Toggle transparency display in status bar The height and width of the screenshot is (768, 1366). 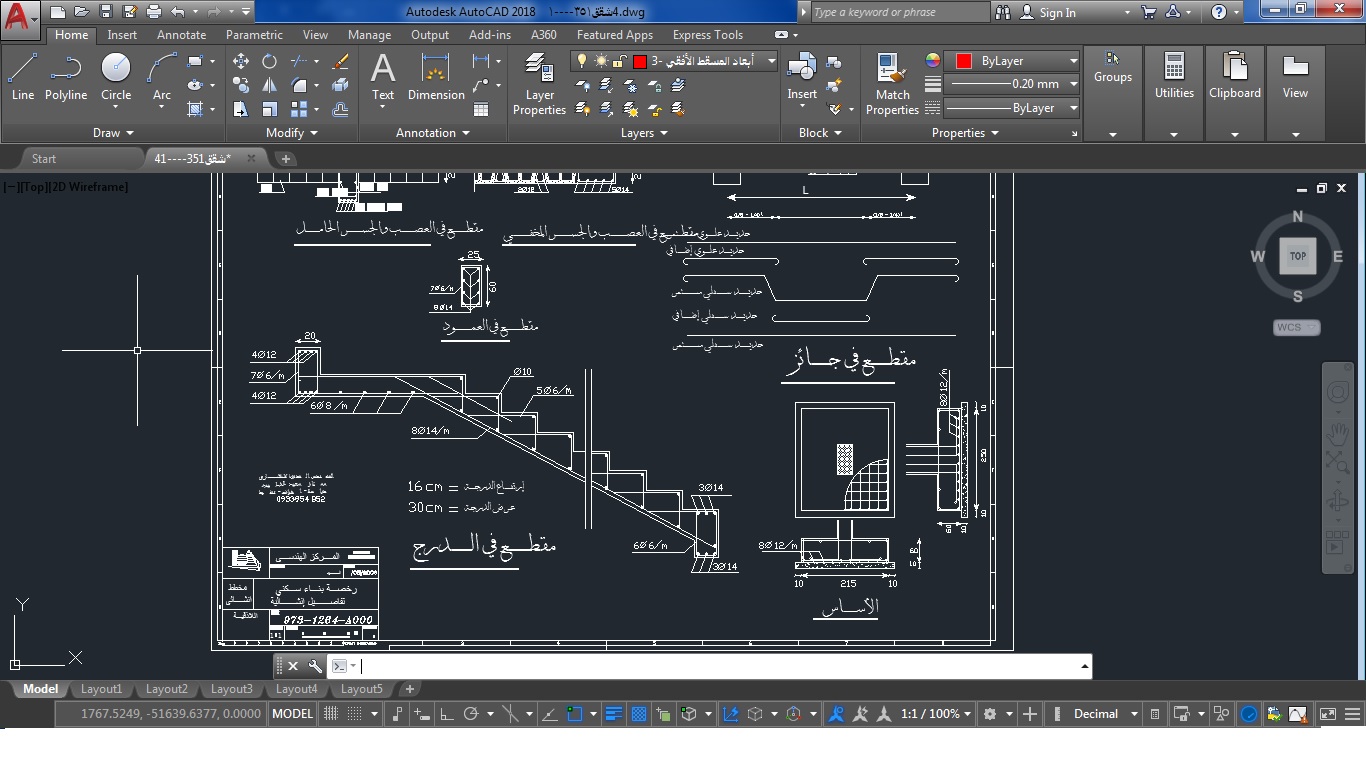[x=639, y=714]
